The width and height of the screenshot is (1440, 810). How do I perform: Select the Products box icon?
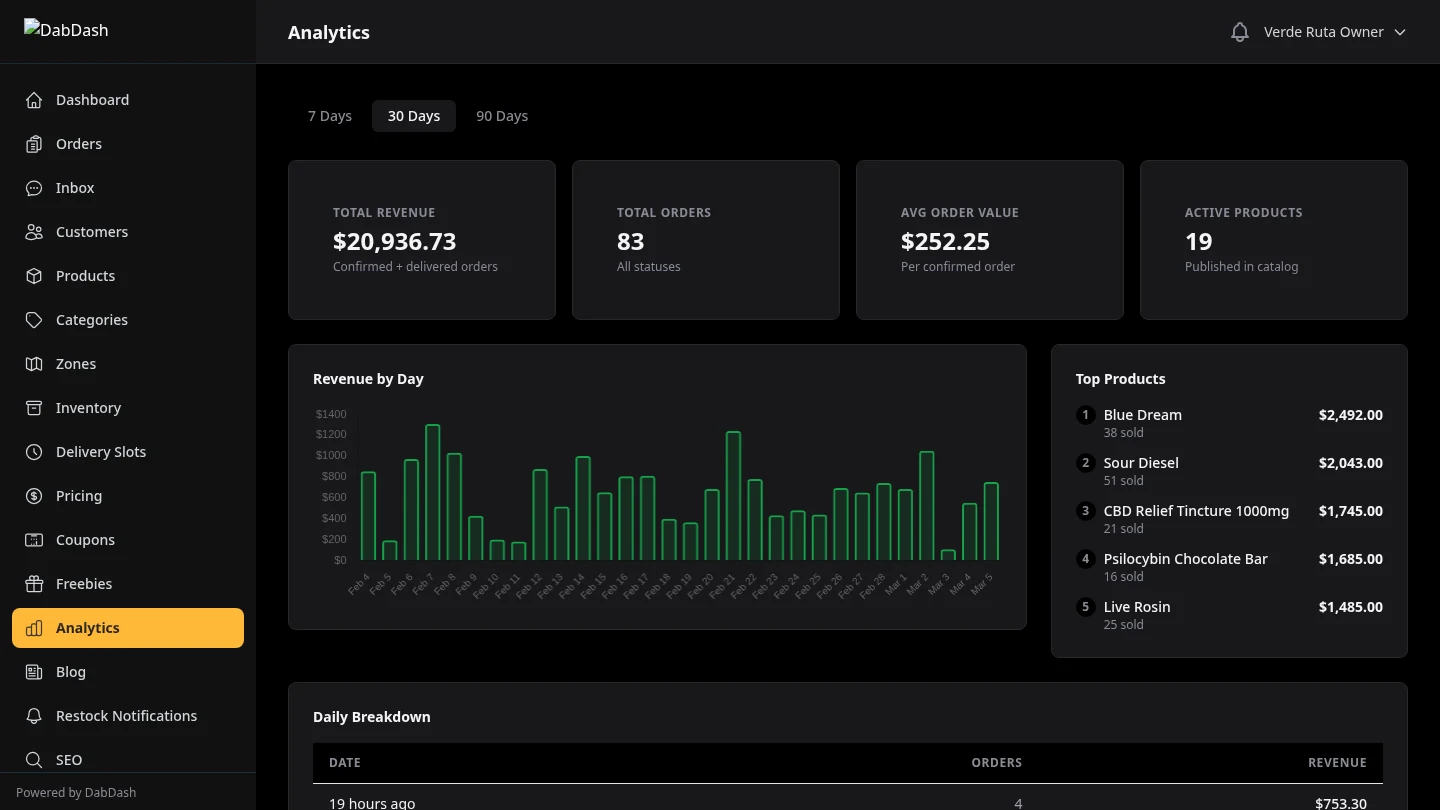pyautogui.click(x=33, y=275)
